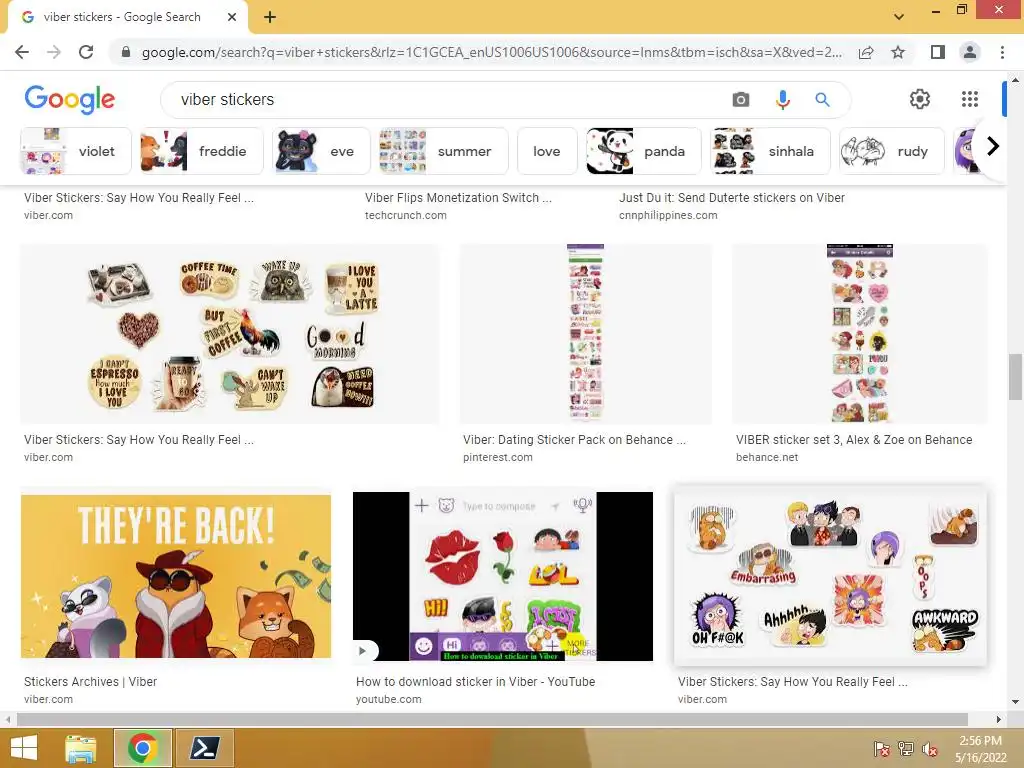Click behance.net source text
This screenshot has width=1024, height=768.
coord(767,457)
